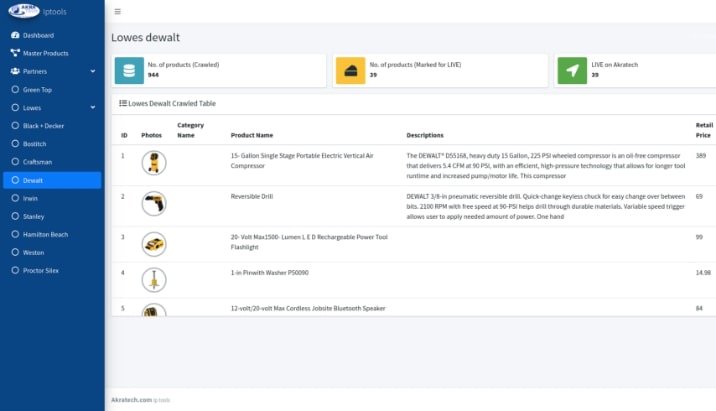716x411 pixels.
Task: Select Green Top partner
Action: tap(37, 90)
